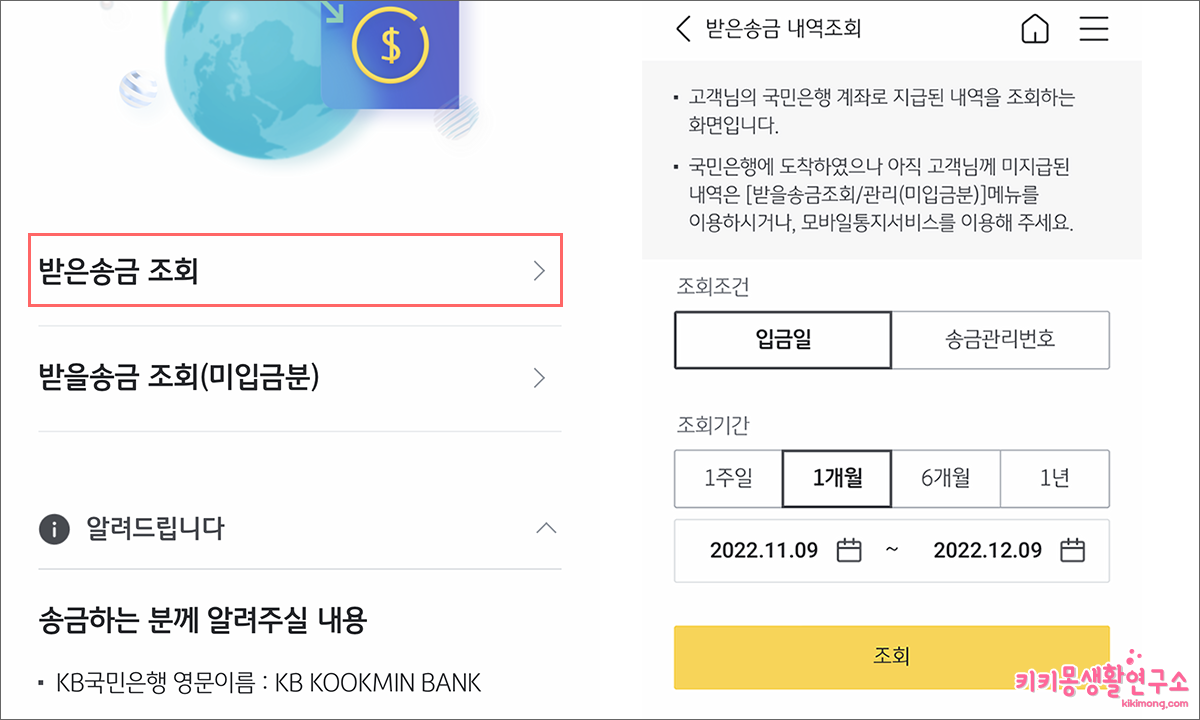The image size is (1200, 720).
Task: Open the home icon in the top bar
Action: [1035, 29]
